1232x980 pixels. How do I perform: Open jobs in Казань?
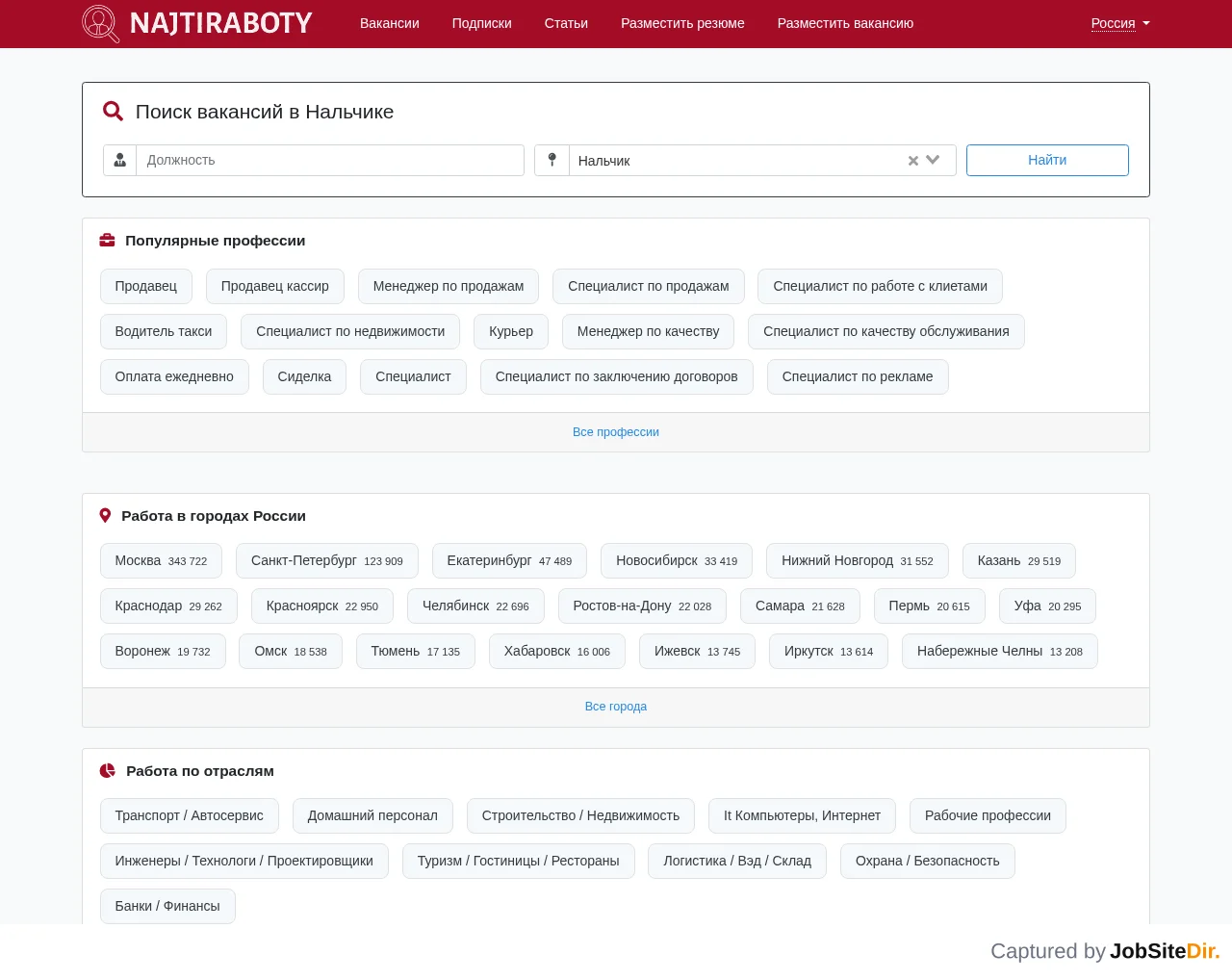pyautogui.click(x=1019, y=560)
